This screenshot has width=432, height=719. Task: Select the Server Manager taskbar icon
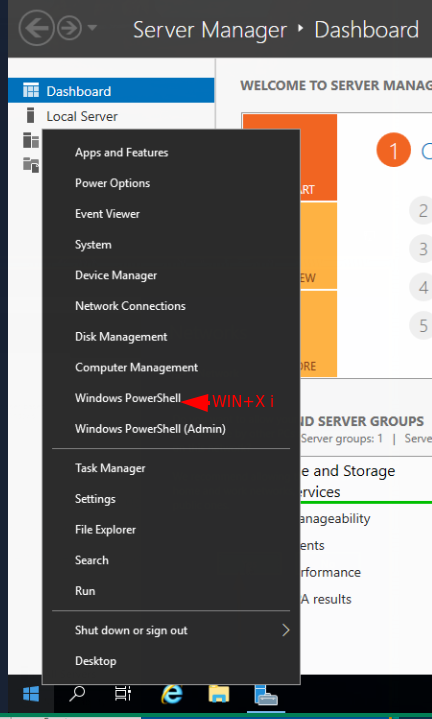(266, 694)
